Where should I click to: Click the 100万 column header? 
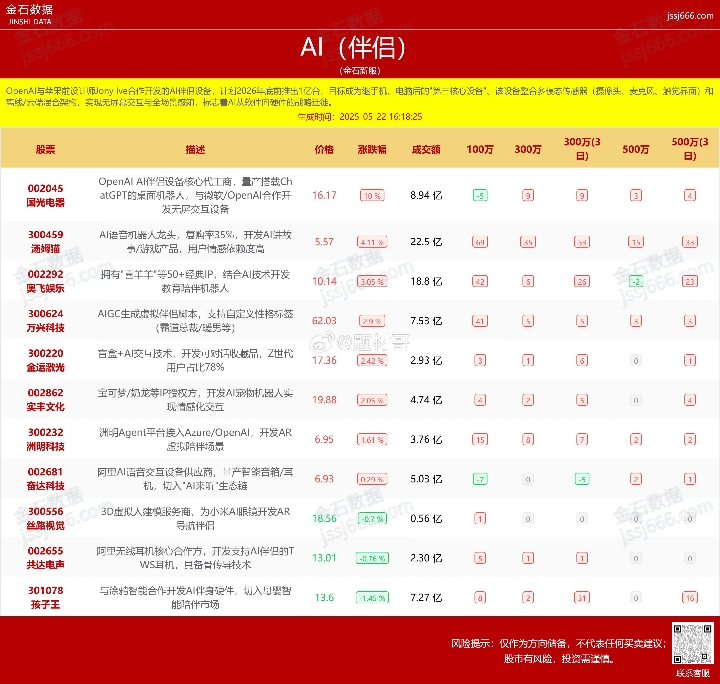[x=480, y=150]
